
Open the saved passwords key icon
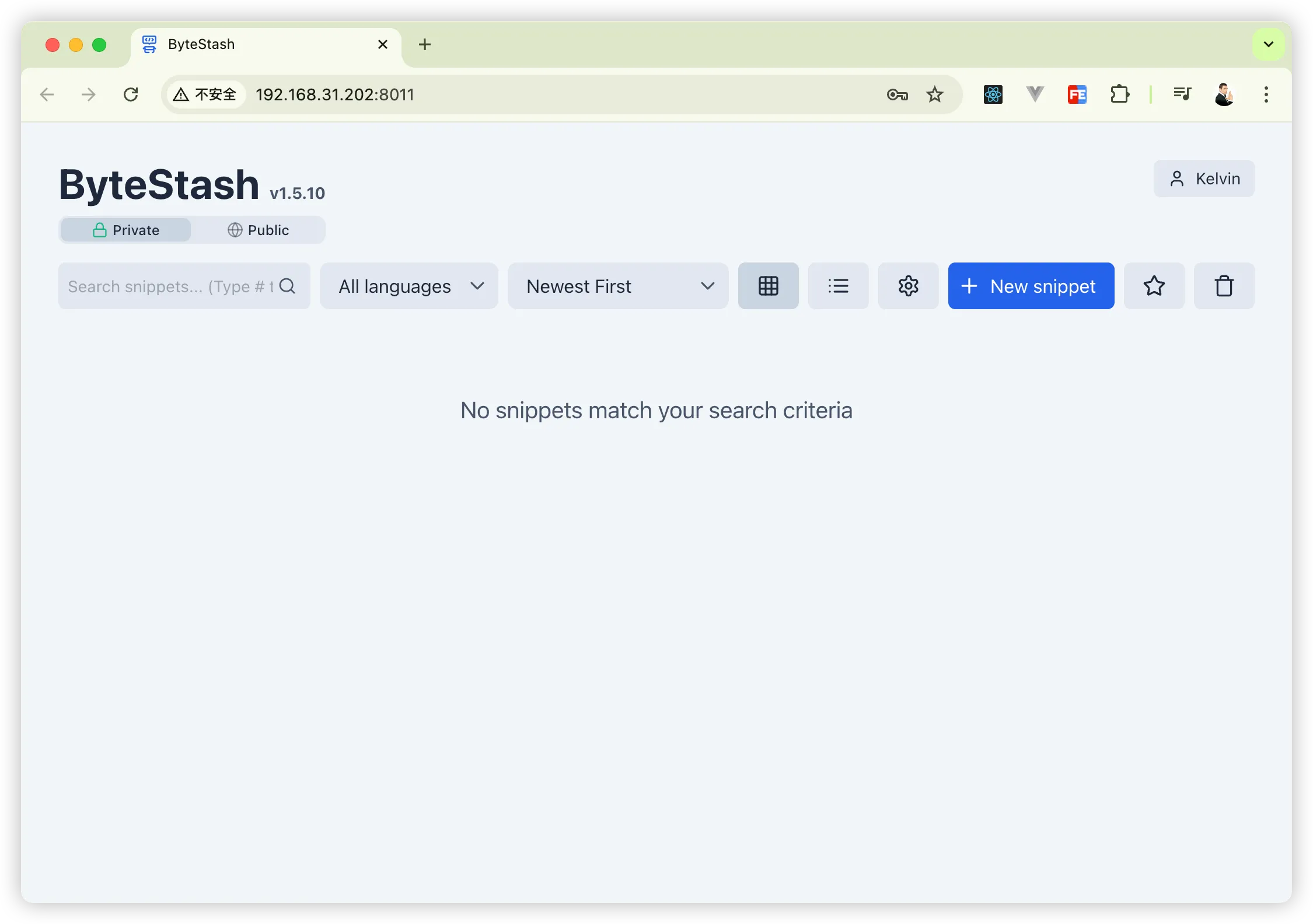(897, 94)
